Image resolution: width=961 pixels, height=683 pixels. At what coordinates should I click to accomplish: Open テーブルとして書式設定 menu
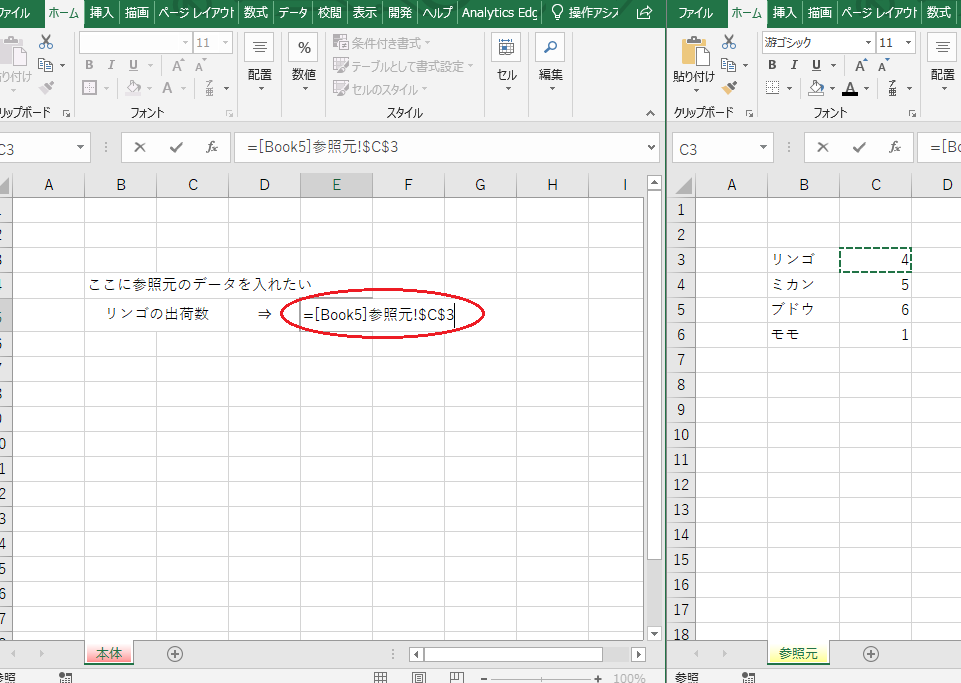(403, 66)
